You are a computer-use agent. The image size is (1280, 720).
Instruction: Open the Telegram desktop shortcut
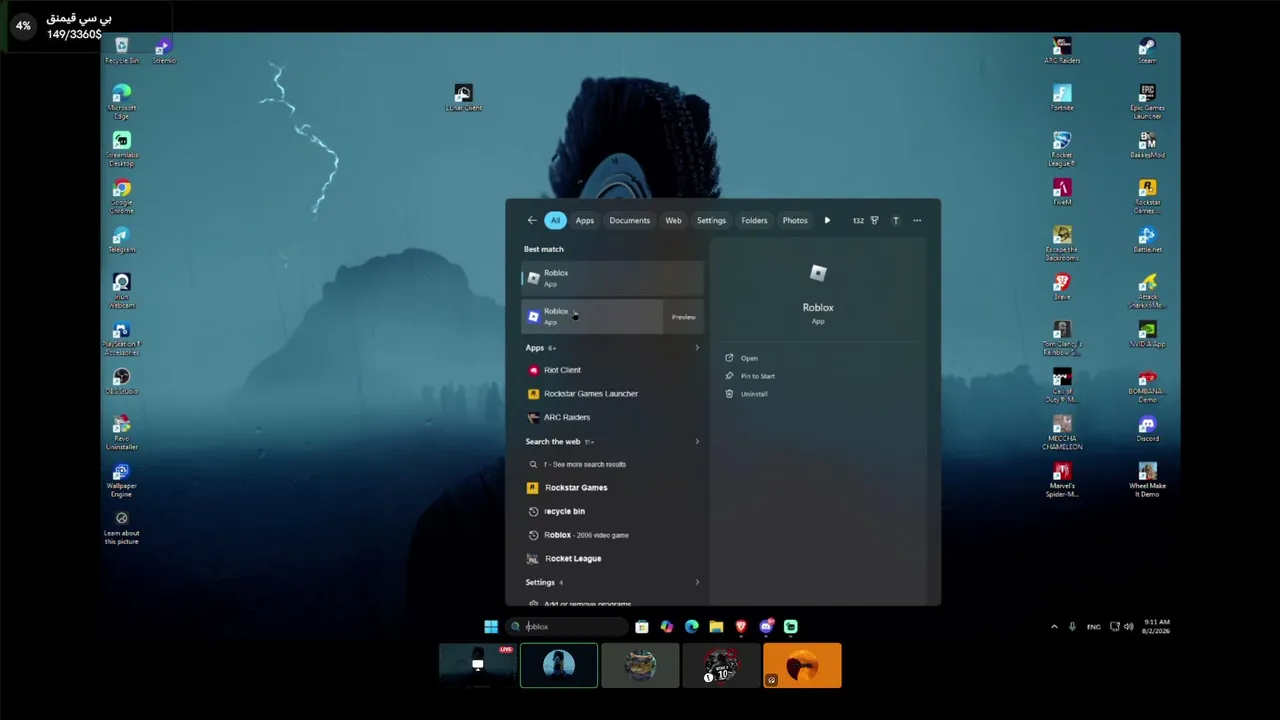tap(122, 240)
